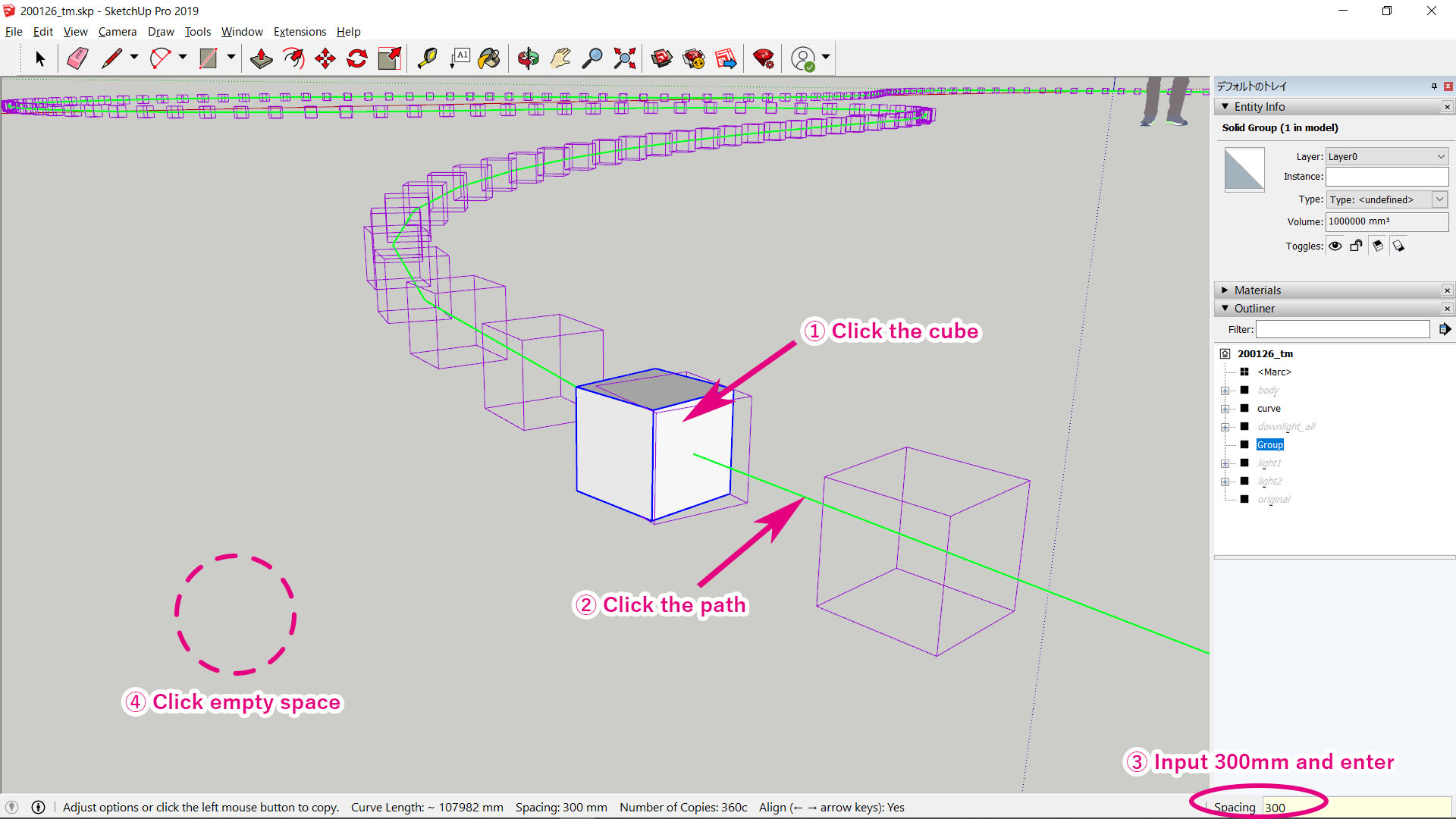Image resolution: width=1456 pixels, height=819 pixels.
Task: Click the Push/Pull tool icon
Action: [261, 59]
